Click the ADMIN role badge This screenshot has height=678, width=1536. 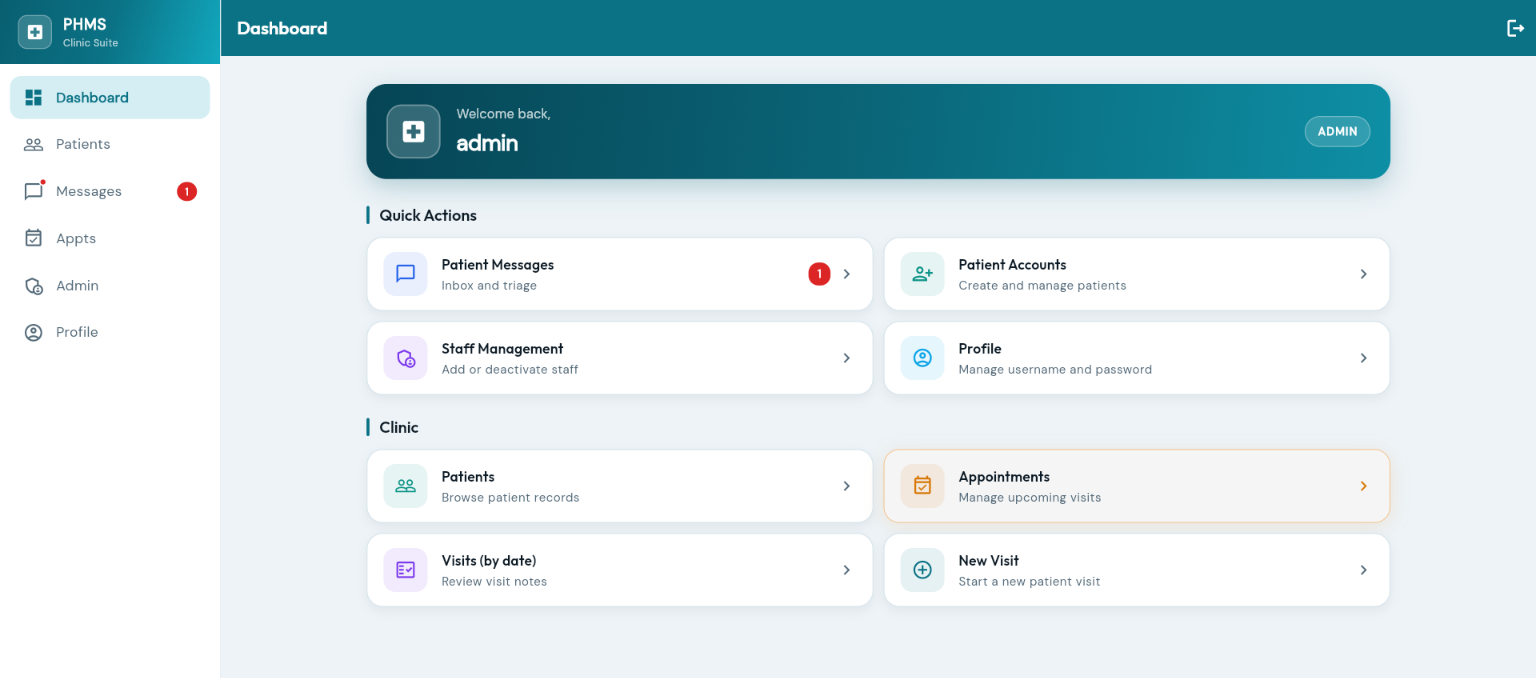point(1337,131)
